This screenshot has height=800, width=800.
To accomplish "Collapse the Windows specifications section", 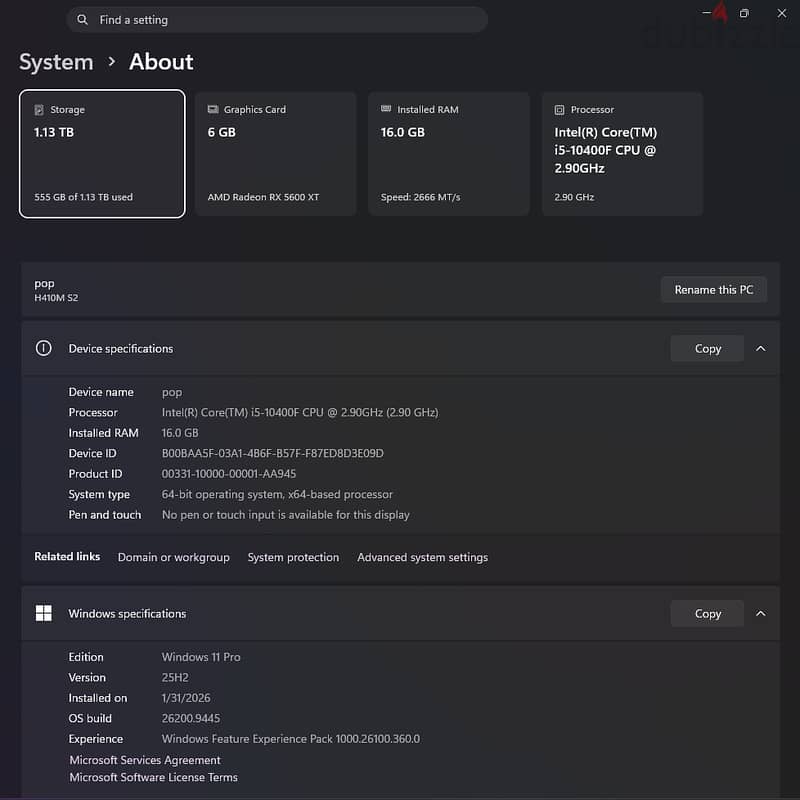I will point(760,613).
